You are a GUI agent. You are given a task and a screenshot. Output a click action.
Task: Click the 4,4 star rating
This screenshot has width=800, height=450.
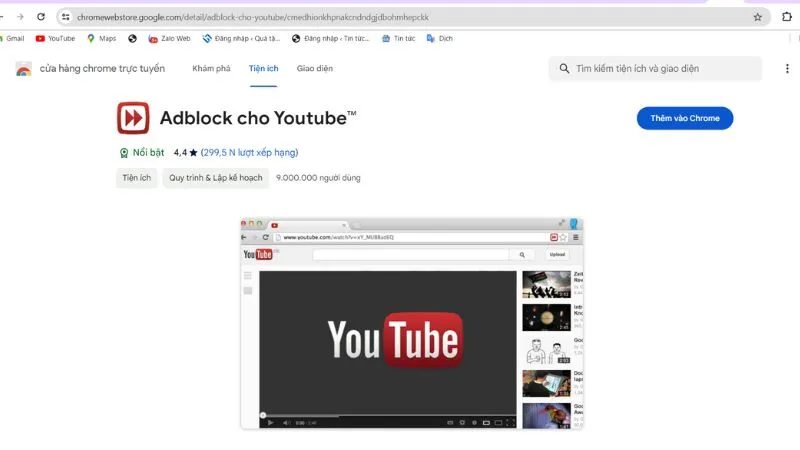tap(185, 153)
